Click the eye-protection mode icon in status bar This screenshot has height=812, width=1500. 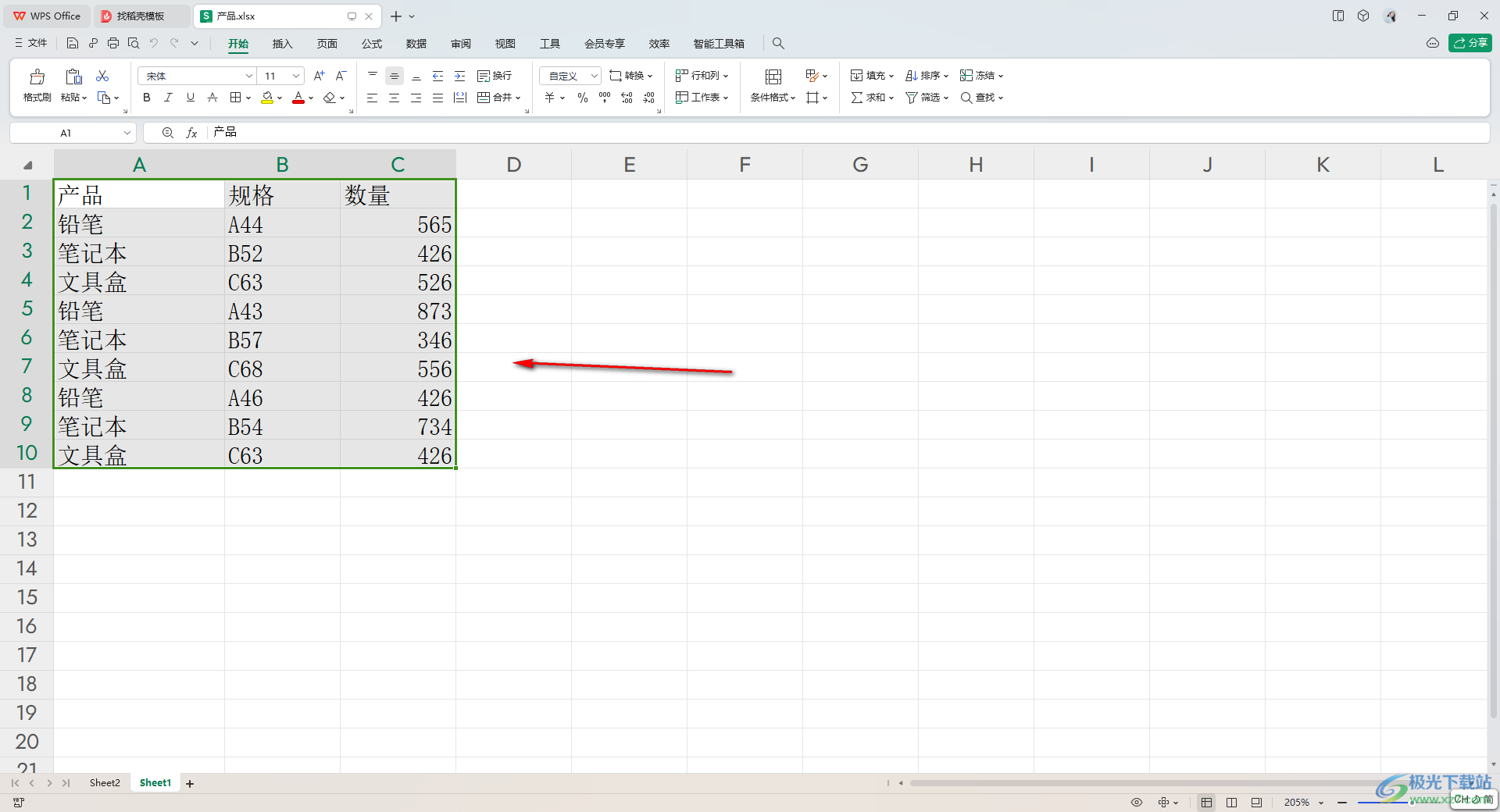(1137, 803)
